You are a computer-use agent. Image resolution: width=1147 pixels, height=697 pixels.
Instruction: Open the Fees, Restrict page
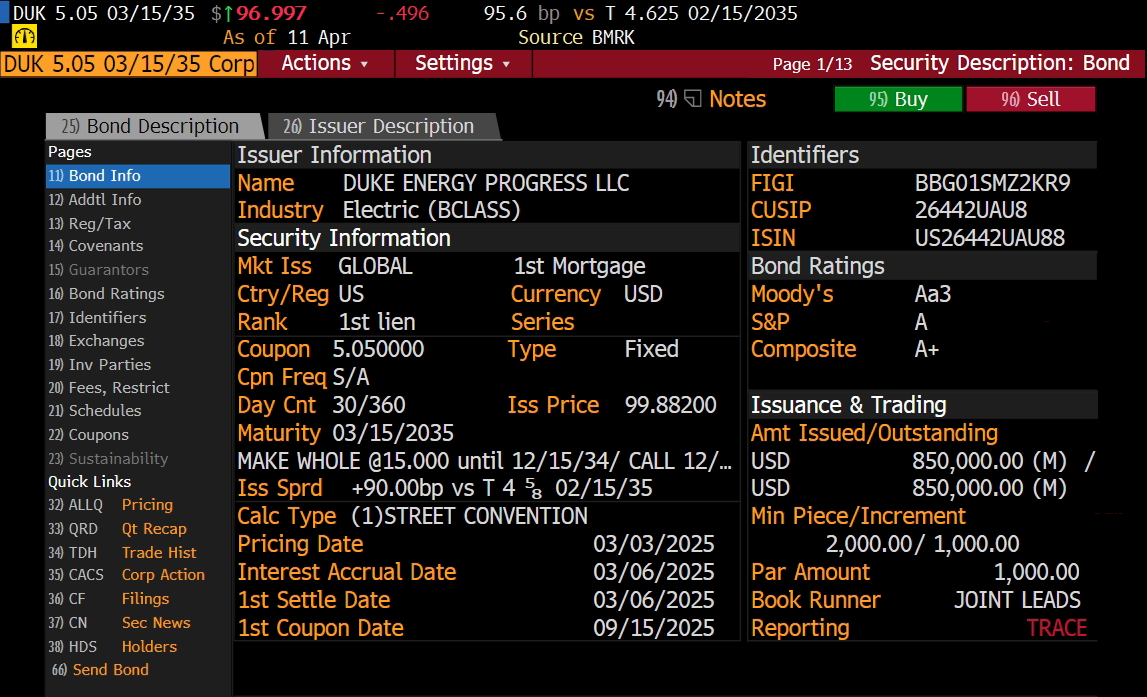[x=109, y=388]
